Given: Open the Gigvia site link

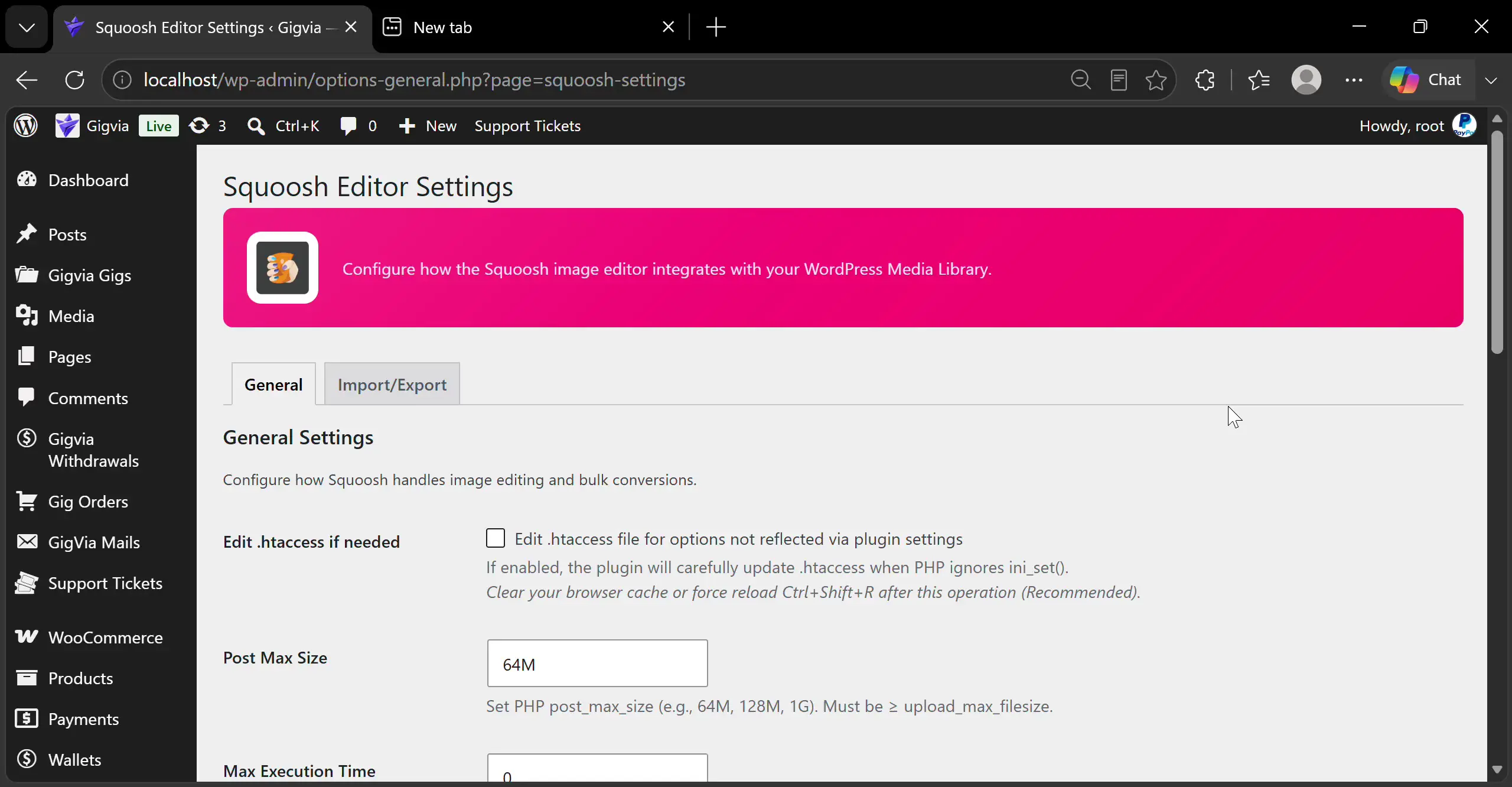Looking at the screenshot, I should click(x=92, y=126).
